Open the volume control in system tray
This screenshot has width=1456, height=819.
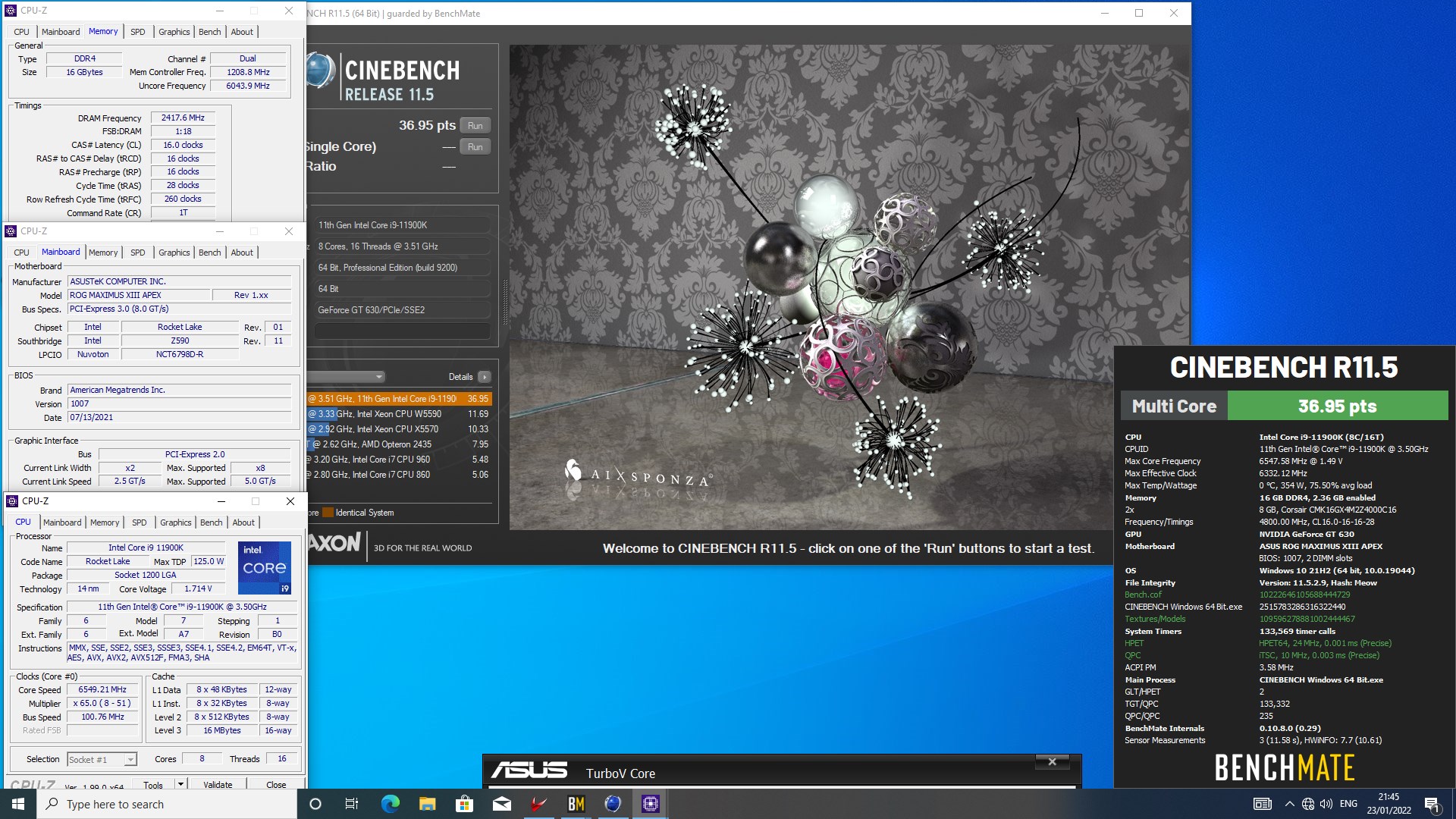[1326, 804]
